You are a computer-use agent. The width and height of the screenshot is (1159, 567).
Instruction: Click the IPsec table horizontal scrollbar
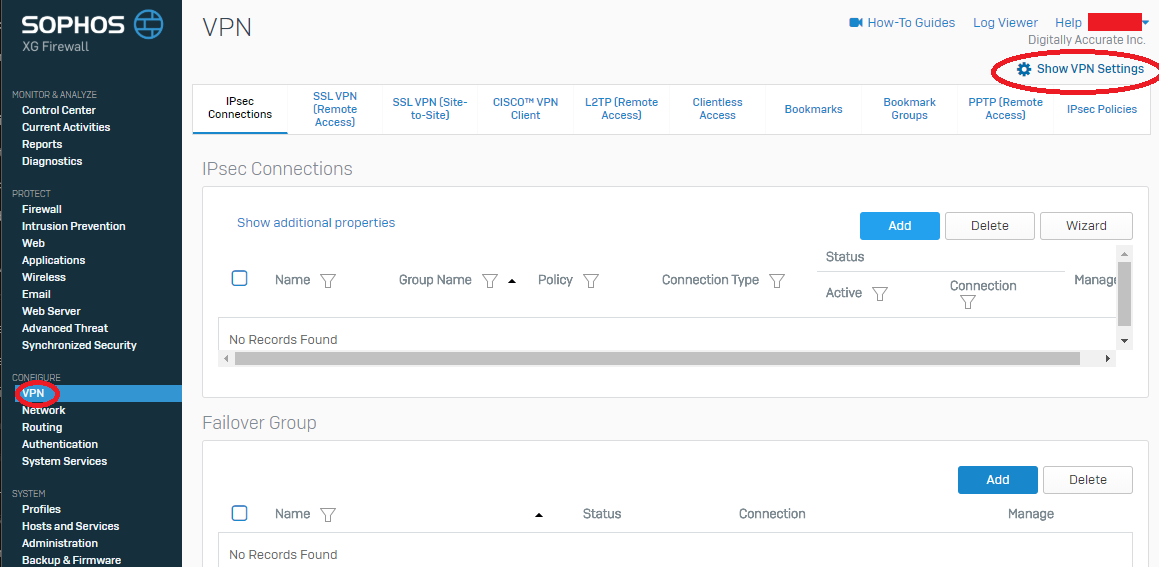[x=657, y=359]
